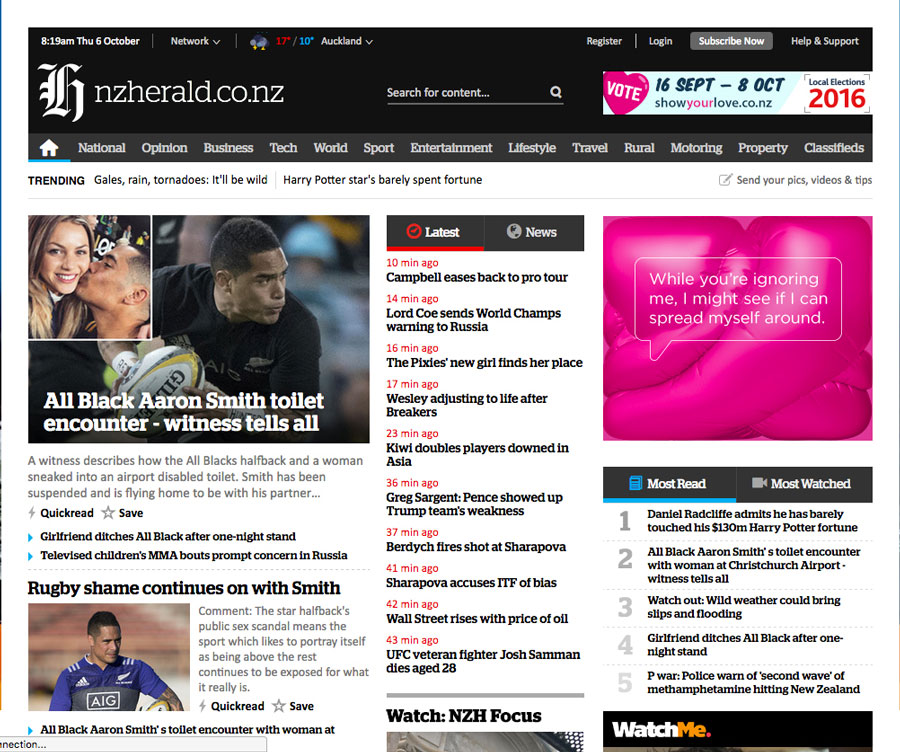Viewport: 900px width, 752px height.
Task: Open Campbell eases back to pro tour
Action: click(x=476, y=277)
